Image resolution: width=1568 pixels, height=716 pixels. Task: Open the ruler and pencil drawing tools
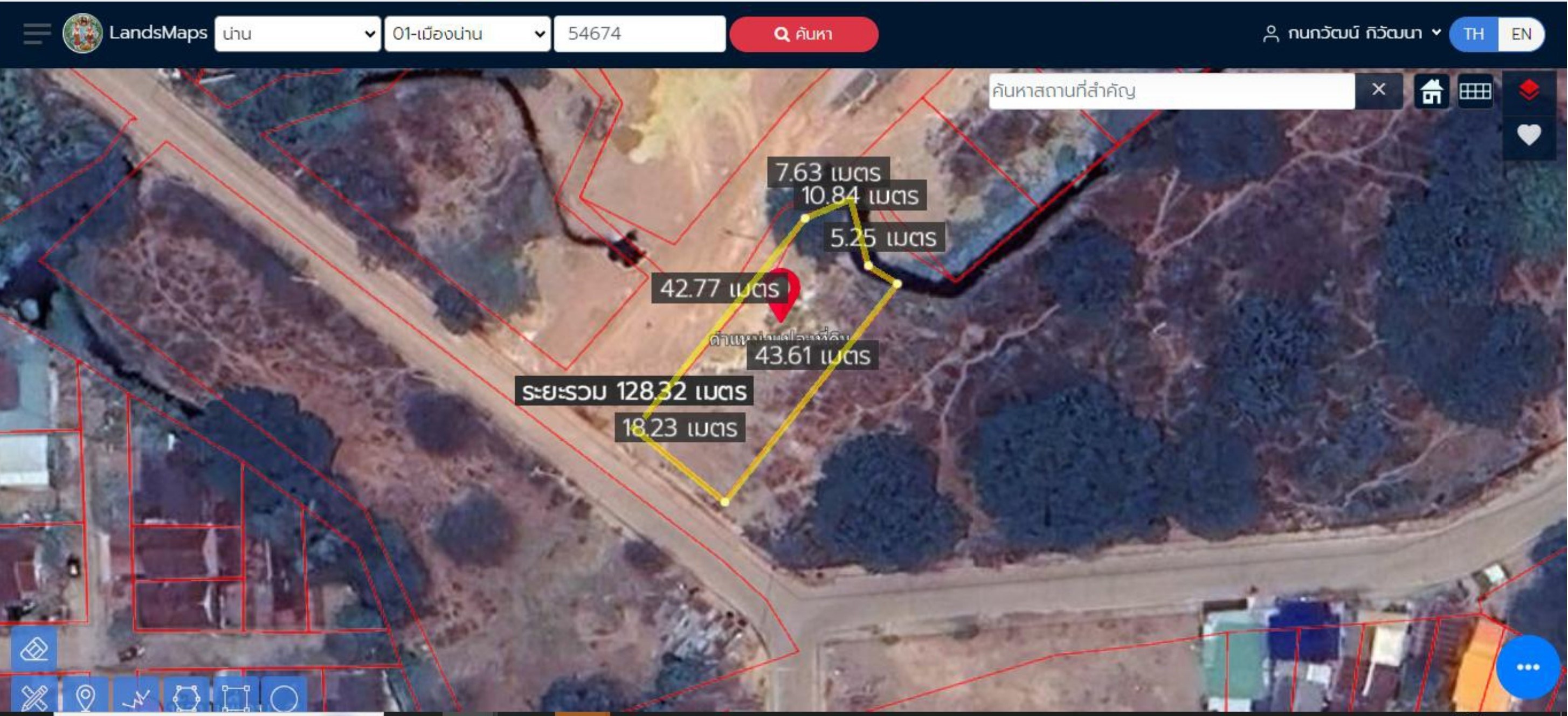[34, 697]
